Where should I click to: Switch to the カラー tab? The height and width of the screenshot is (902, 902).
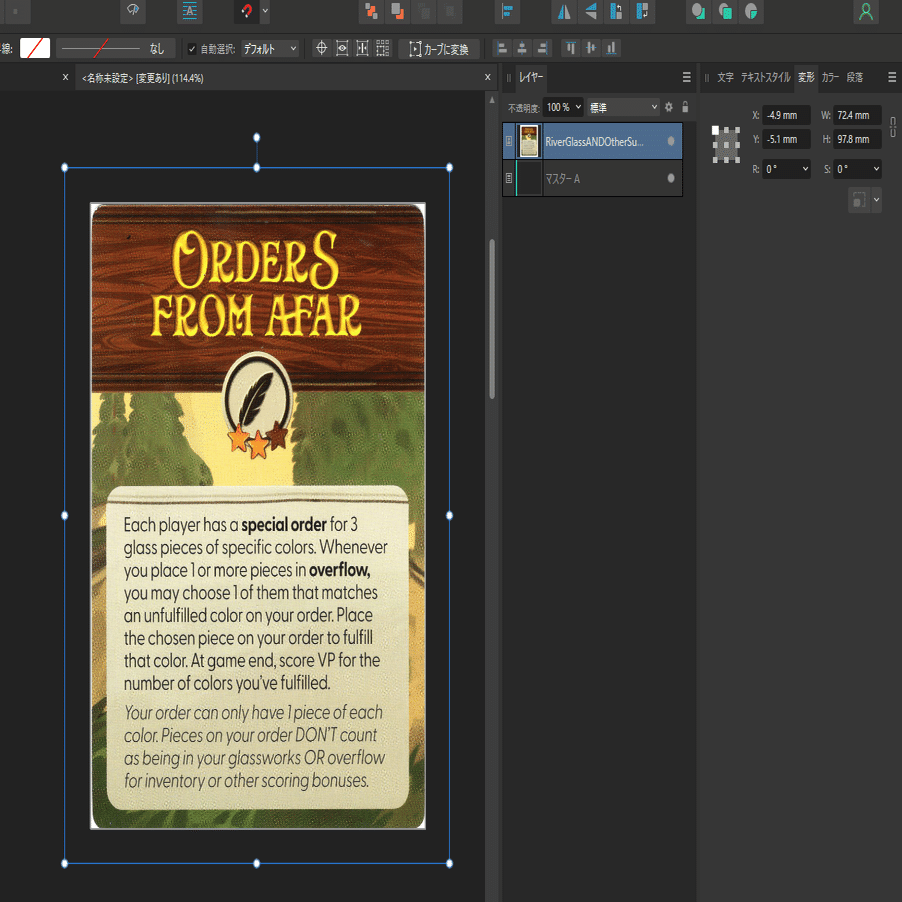[x=830, y=77]
